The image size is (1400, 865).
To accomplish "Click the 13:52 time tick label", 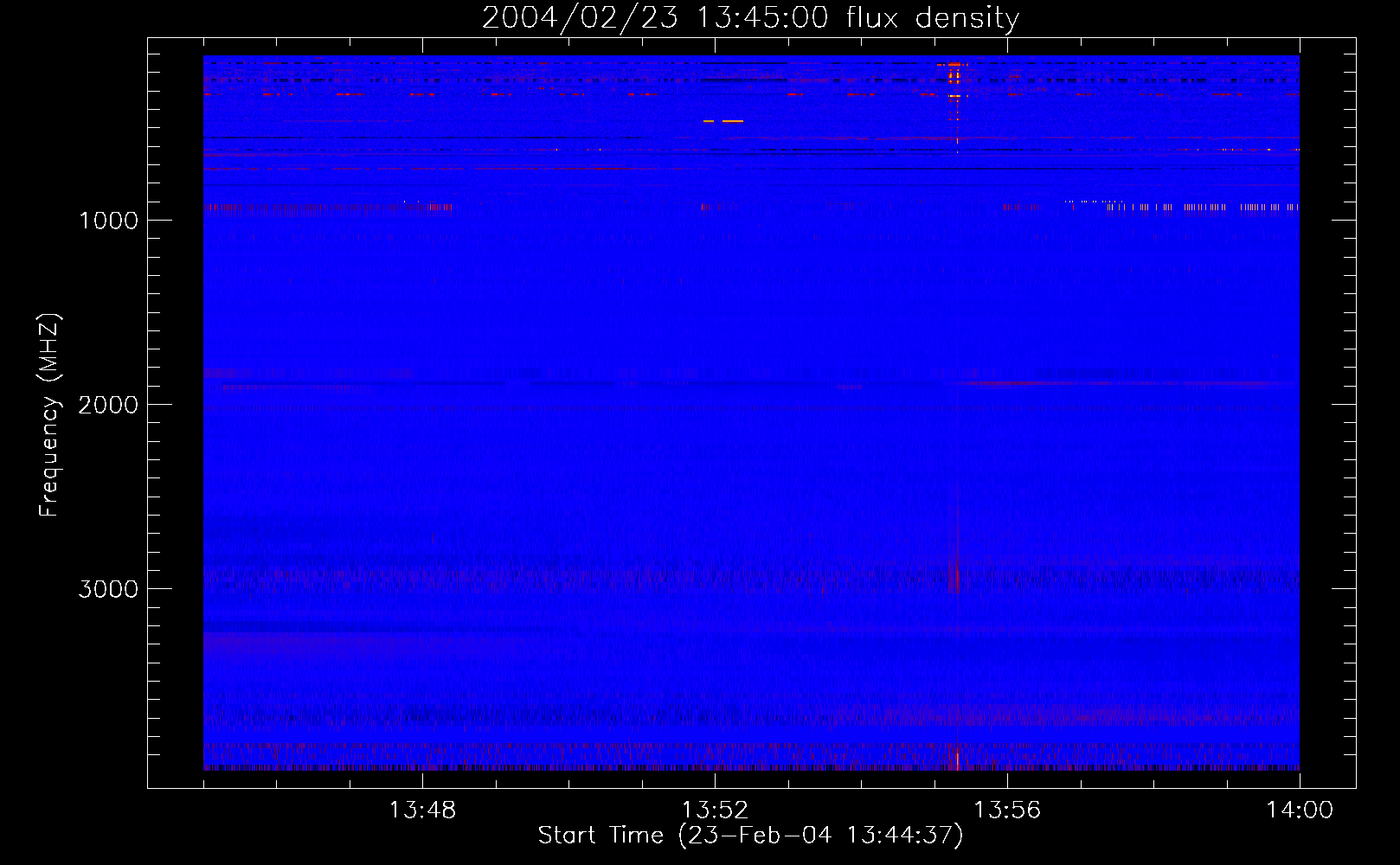I will pos(715,811).
